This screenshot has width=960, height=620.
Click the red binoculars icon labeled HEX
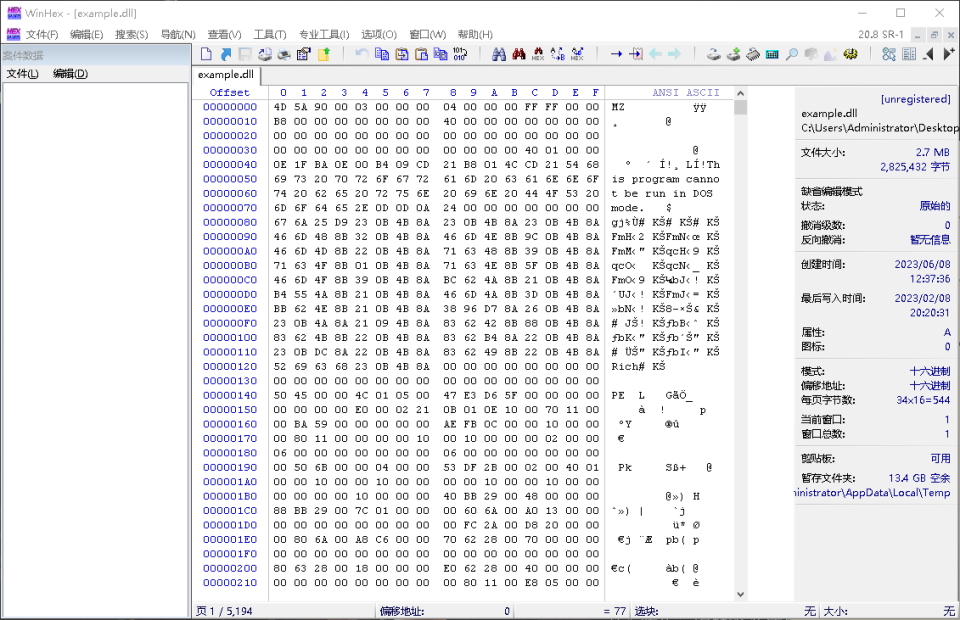point(538,54)
